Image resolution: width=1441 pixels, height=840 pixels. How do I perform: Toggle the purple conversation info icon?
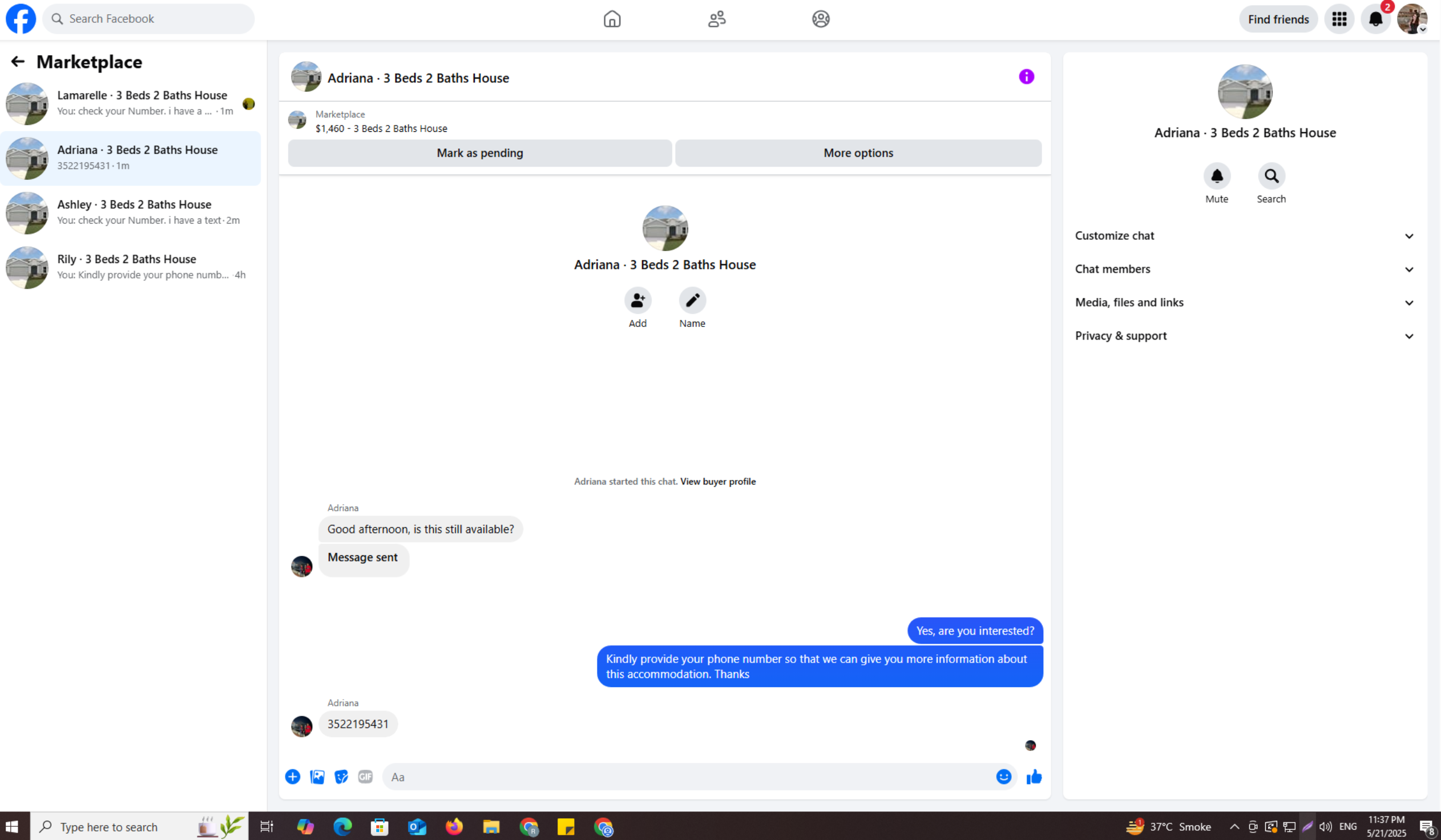(1027, 76)
